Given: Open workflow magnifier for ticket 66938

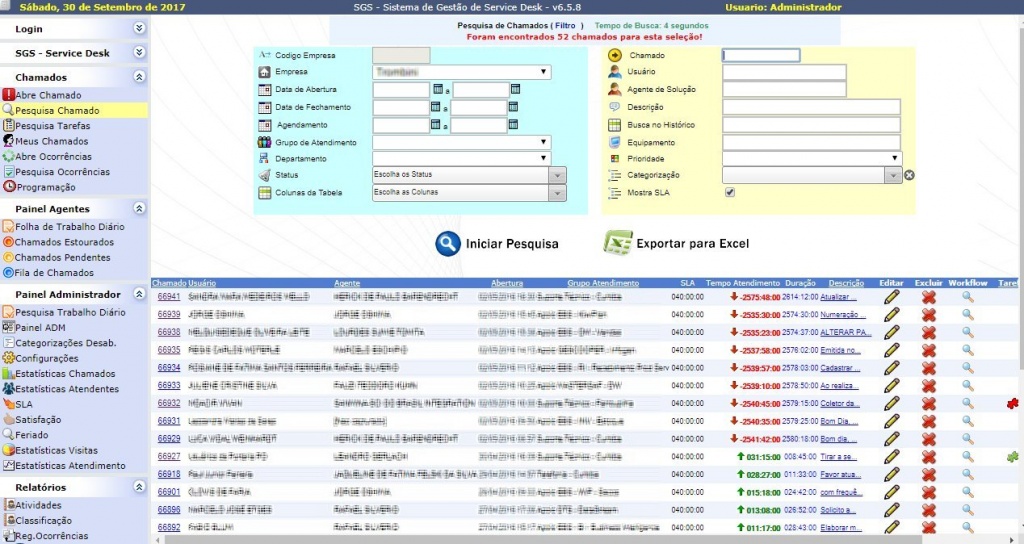Looking at the screenshot, I should 967,332.
